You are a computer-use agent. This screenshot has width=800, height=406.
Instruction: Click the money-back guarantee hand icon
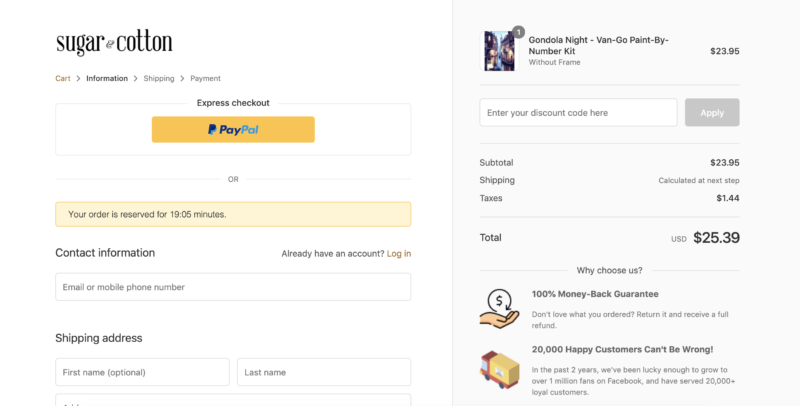[499, 307]
